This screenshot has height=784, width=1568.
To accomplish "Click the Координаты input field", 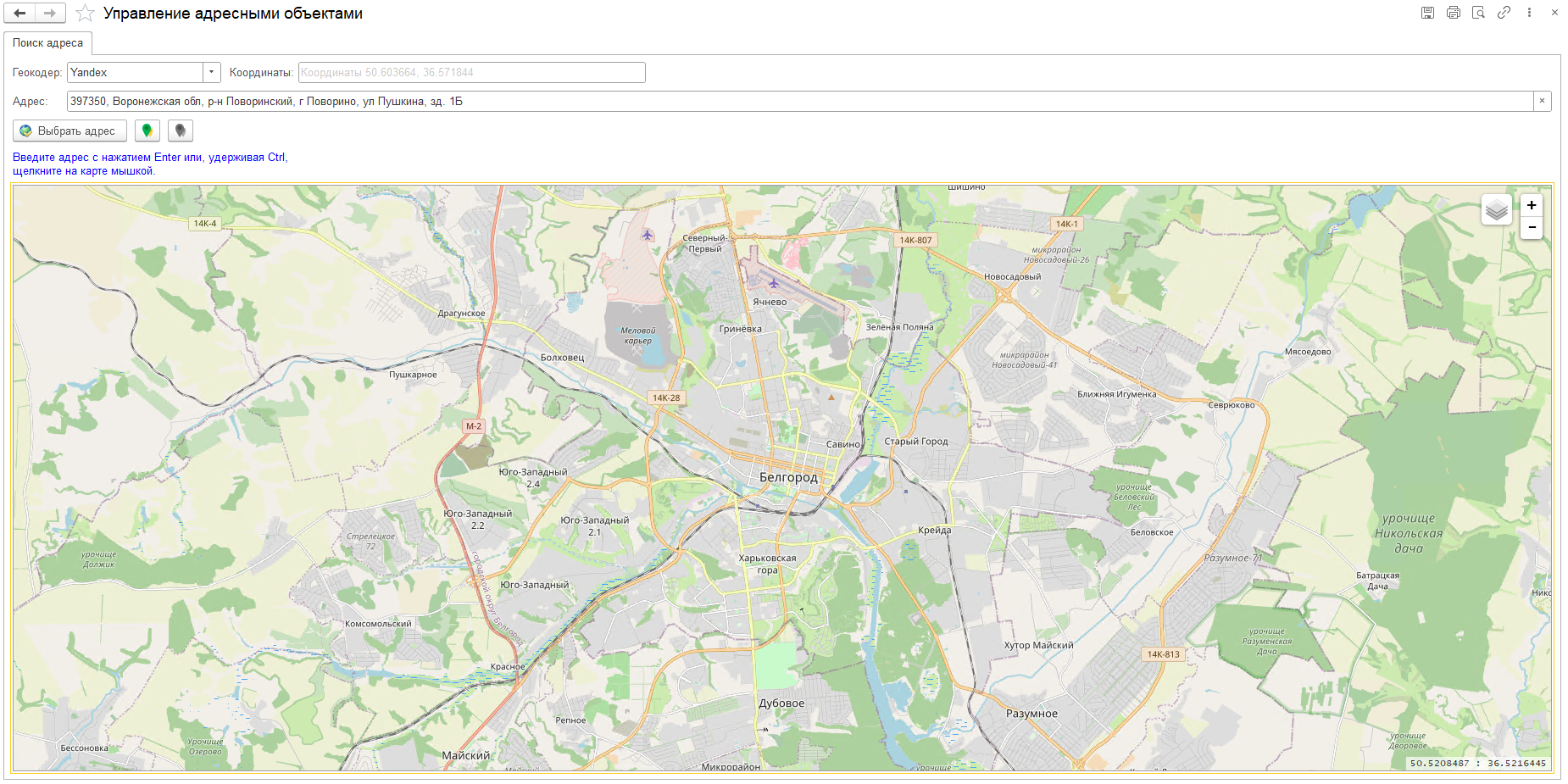I will [x=471, y=73].
